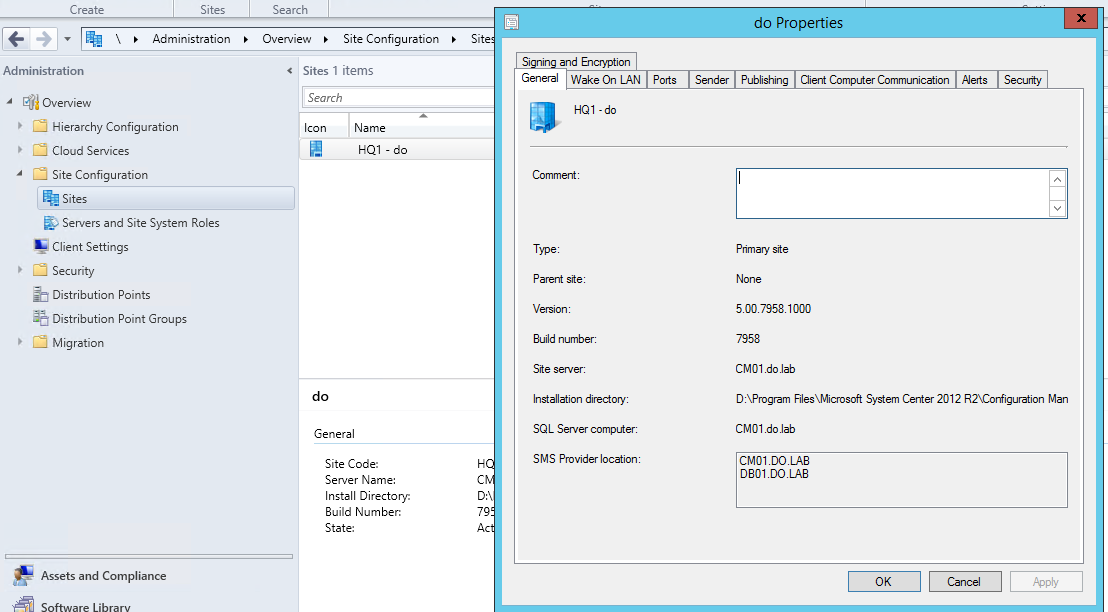The width and height of the screenshot is (1108, 612).
Task: Open the Sender tab
Action: [712, 80]
